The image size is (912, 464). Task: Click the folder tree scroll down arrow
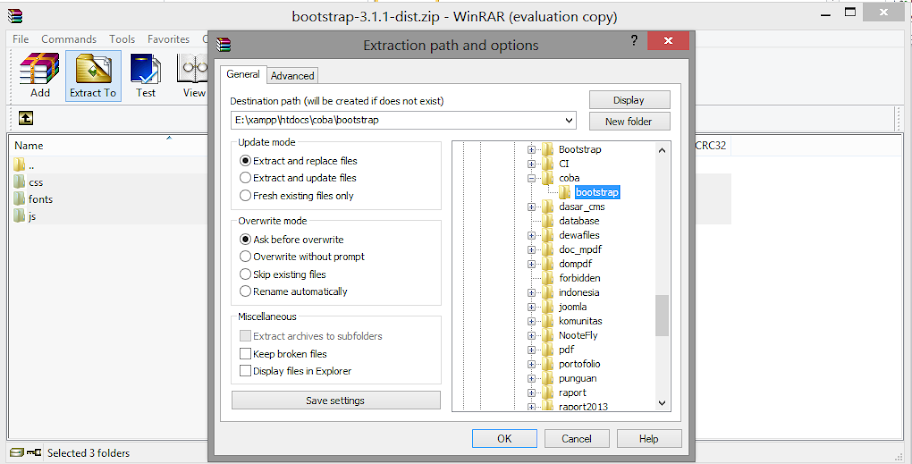[x=662, y=403]
